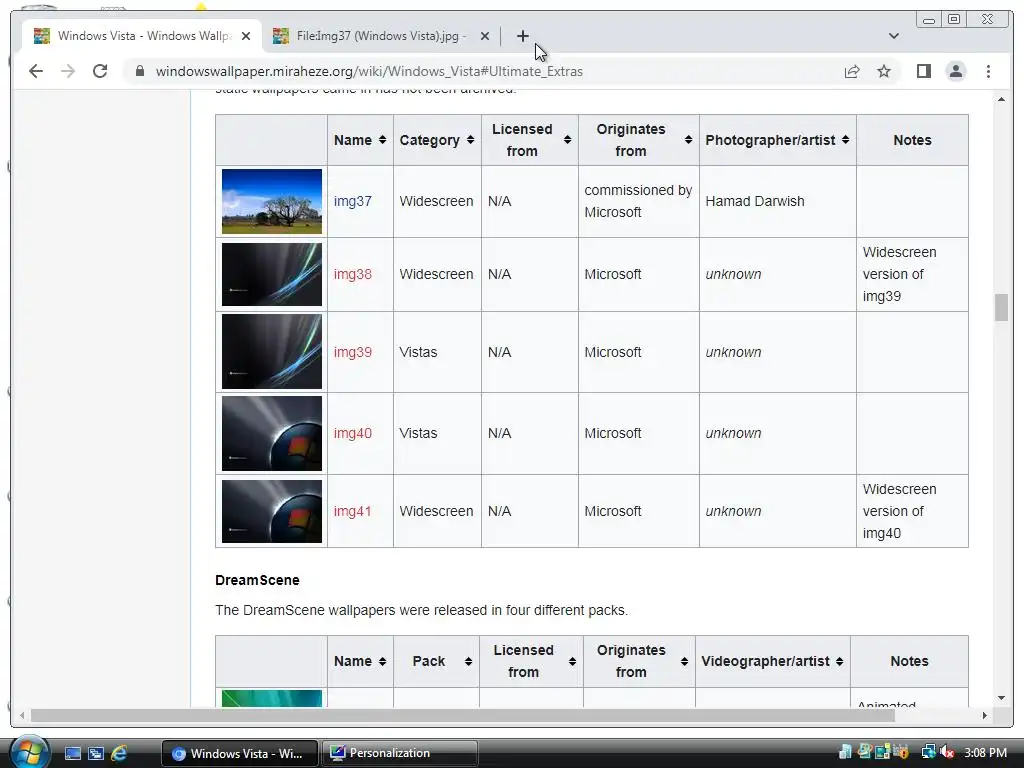
Task: Switch to the File:Img37 (Windows Vista).jpg tab
Action: [x=381, y=36]
